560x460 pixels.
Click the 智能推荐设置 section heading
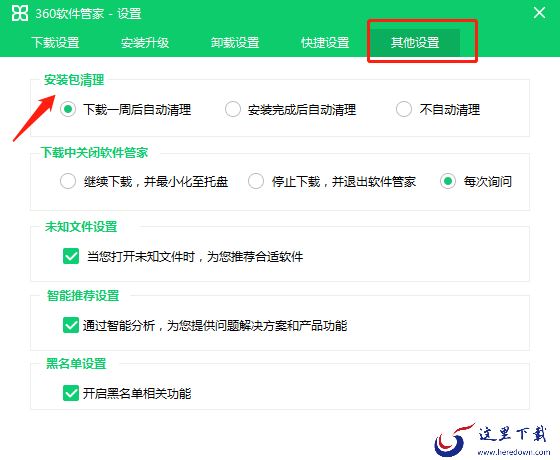pyautogui.click(x=83, y=295)
